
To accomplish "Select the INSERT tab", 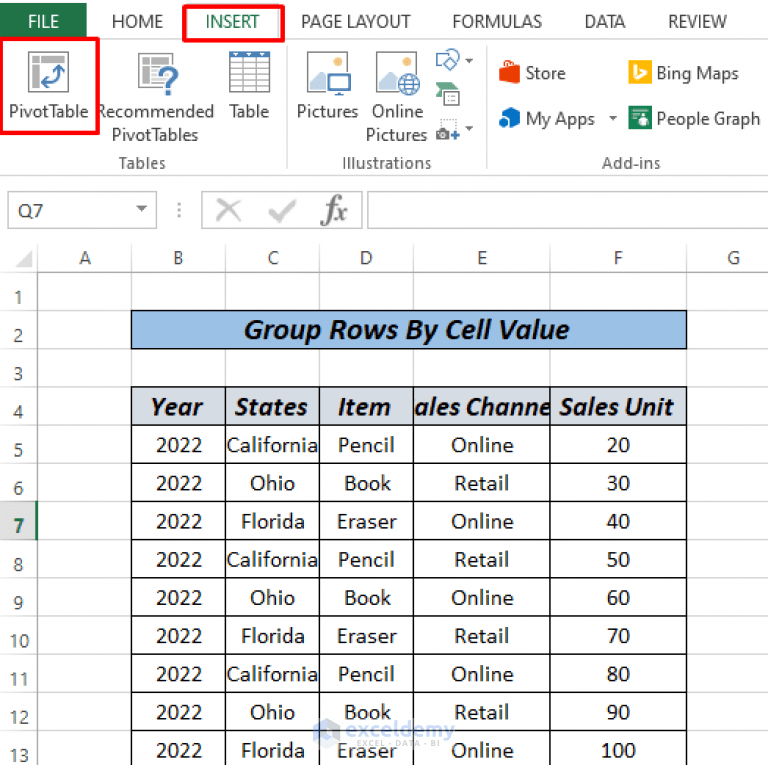I will (232, 22).
